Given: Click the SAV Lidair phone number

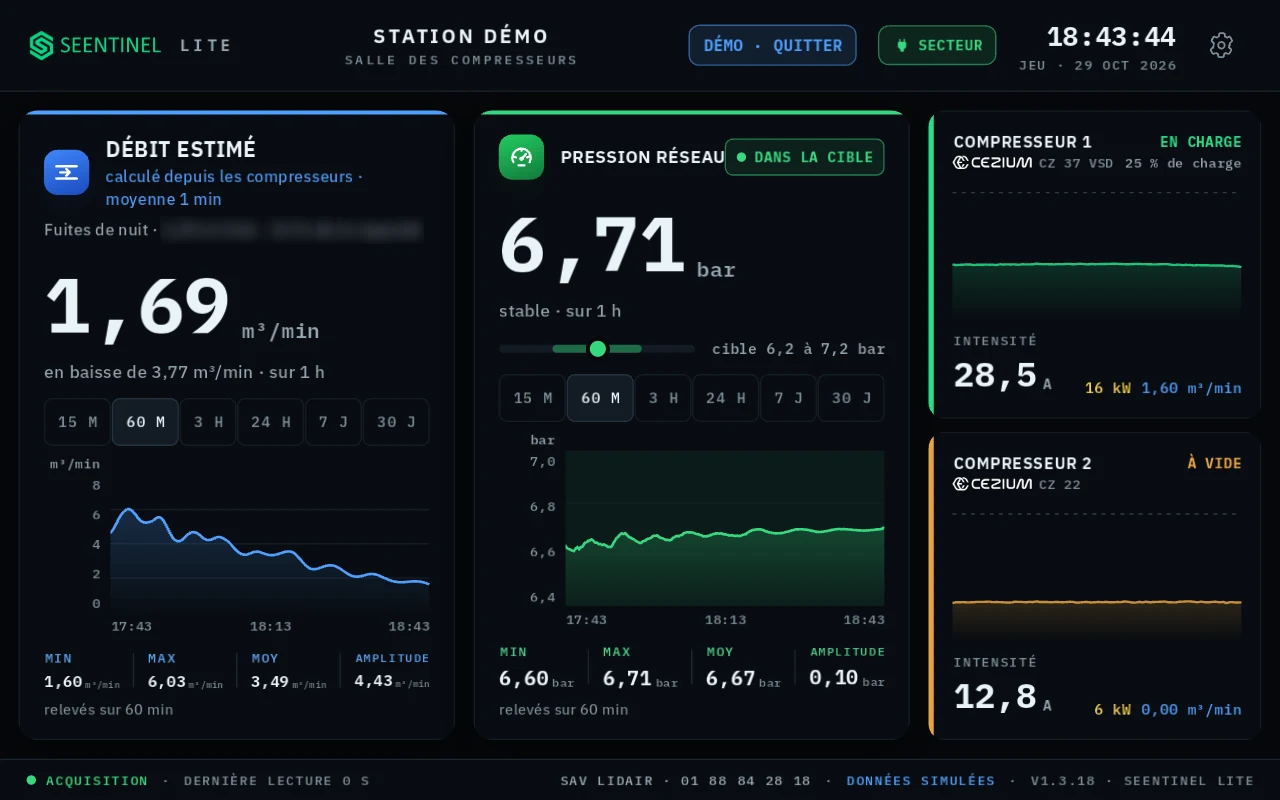Looking at the screenshot, I should click(x=746, y=781).
